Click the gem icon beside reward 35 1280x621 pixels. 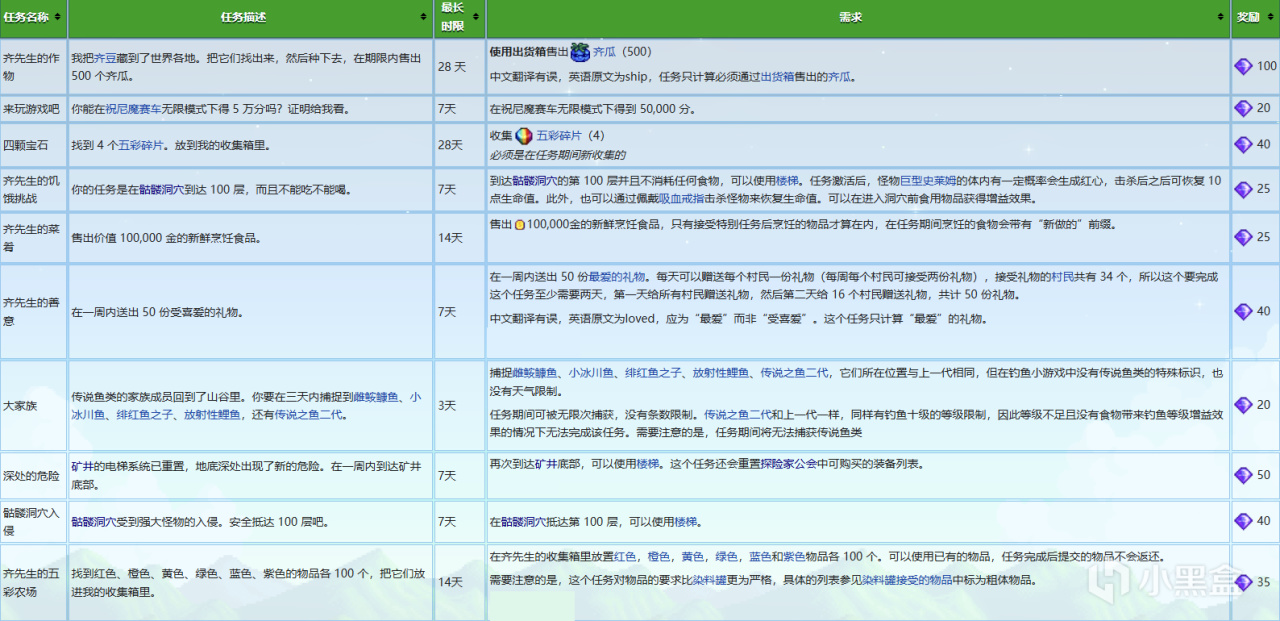[x=1243, y=581]
